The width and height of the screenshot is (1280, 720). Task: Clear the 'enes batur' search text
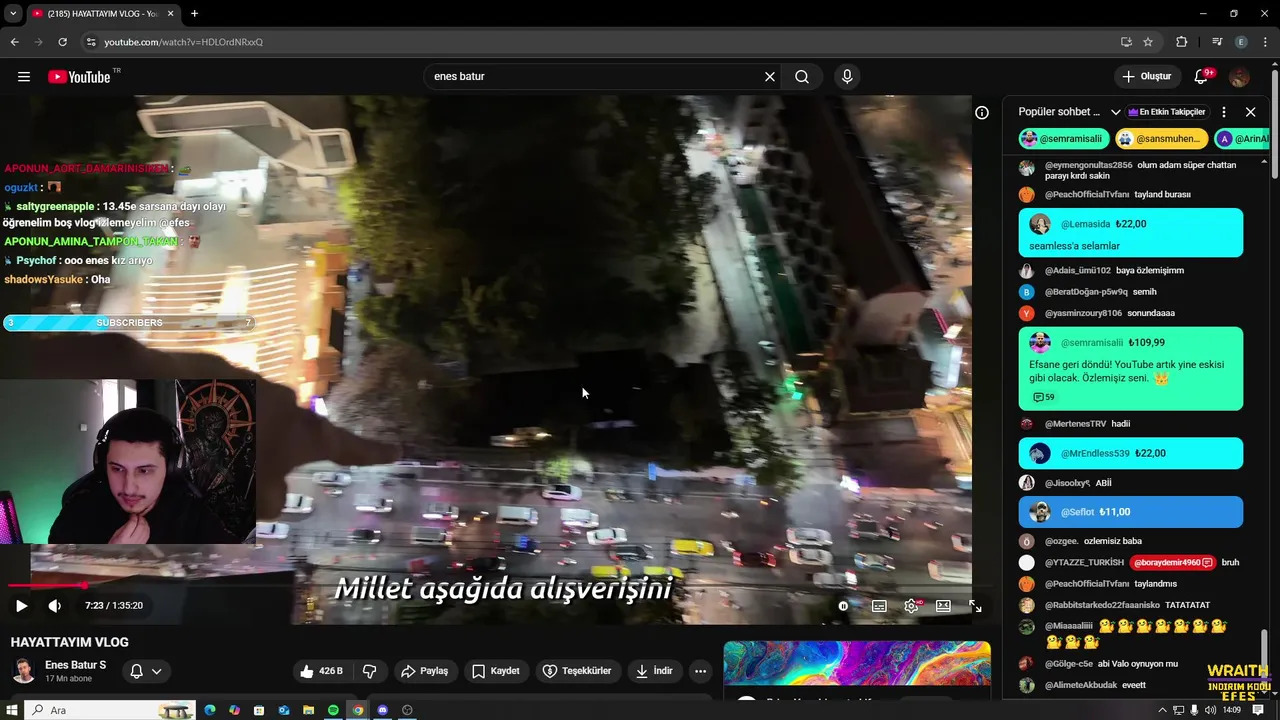coord(770,77)
